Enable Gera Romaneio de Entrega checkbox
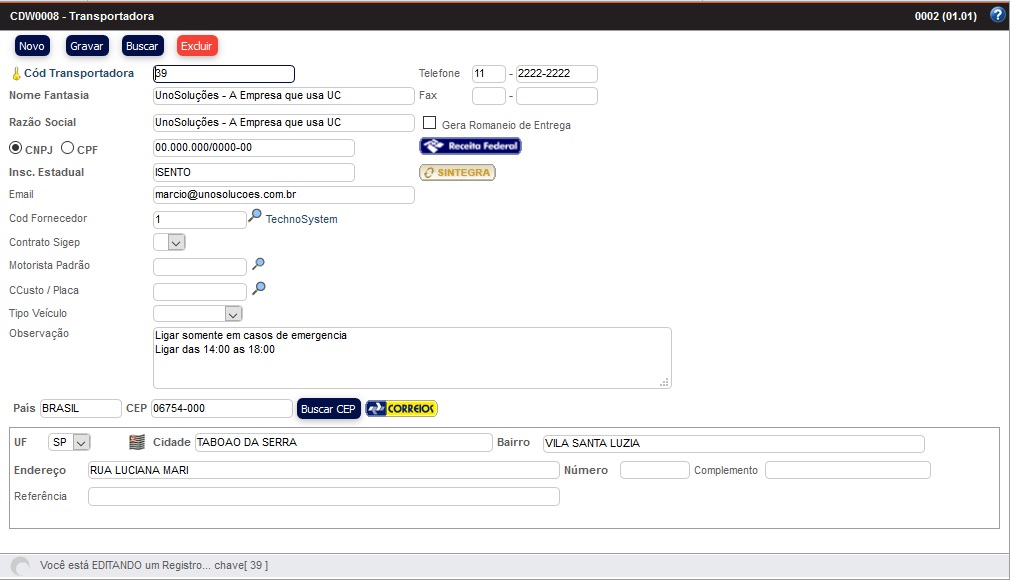Screen dimensions: 1010x580 point(430,123)
